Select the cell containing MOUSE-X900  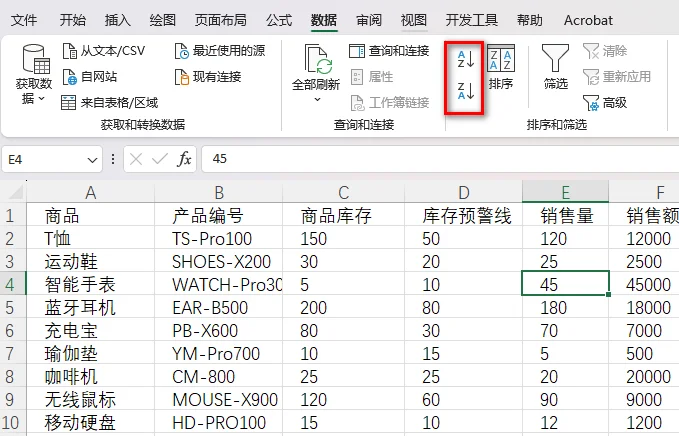pos(219,399)
